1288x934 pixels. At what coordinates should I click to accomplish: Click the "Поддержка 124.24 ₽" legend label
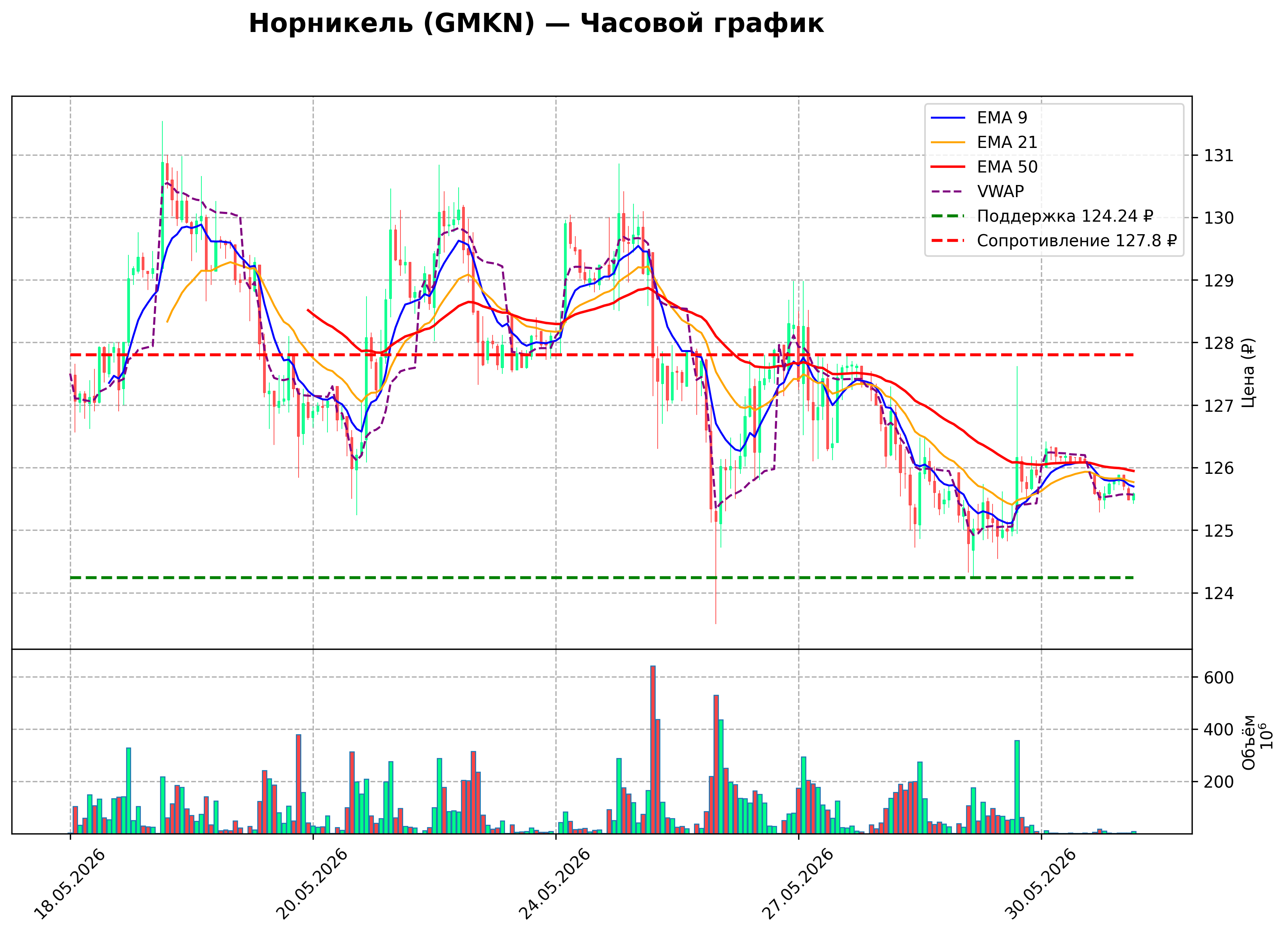point(1065,216)
